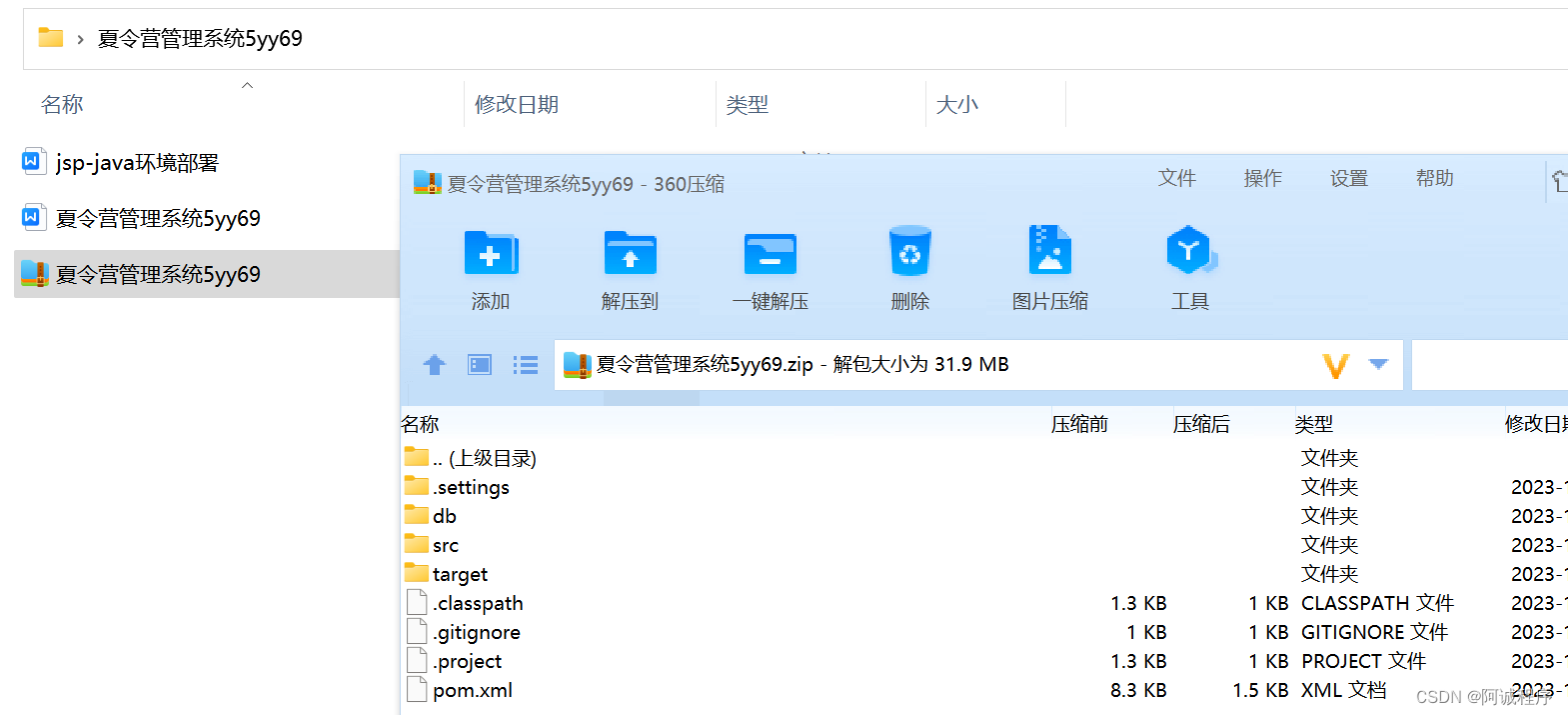Sort archive list by 名称 column
The image size is (1568, 715).
click(x=420, y=424)
